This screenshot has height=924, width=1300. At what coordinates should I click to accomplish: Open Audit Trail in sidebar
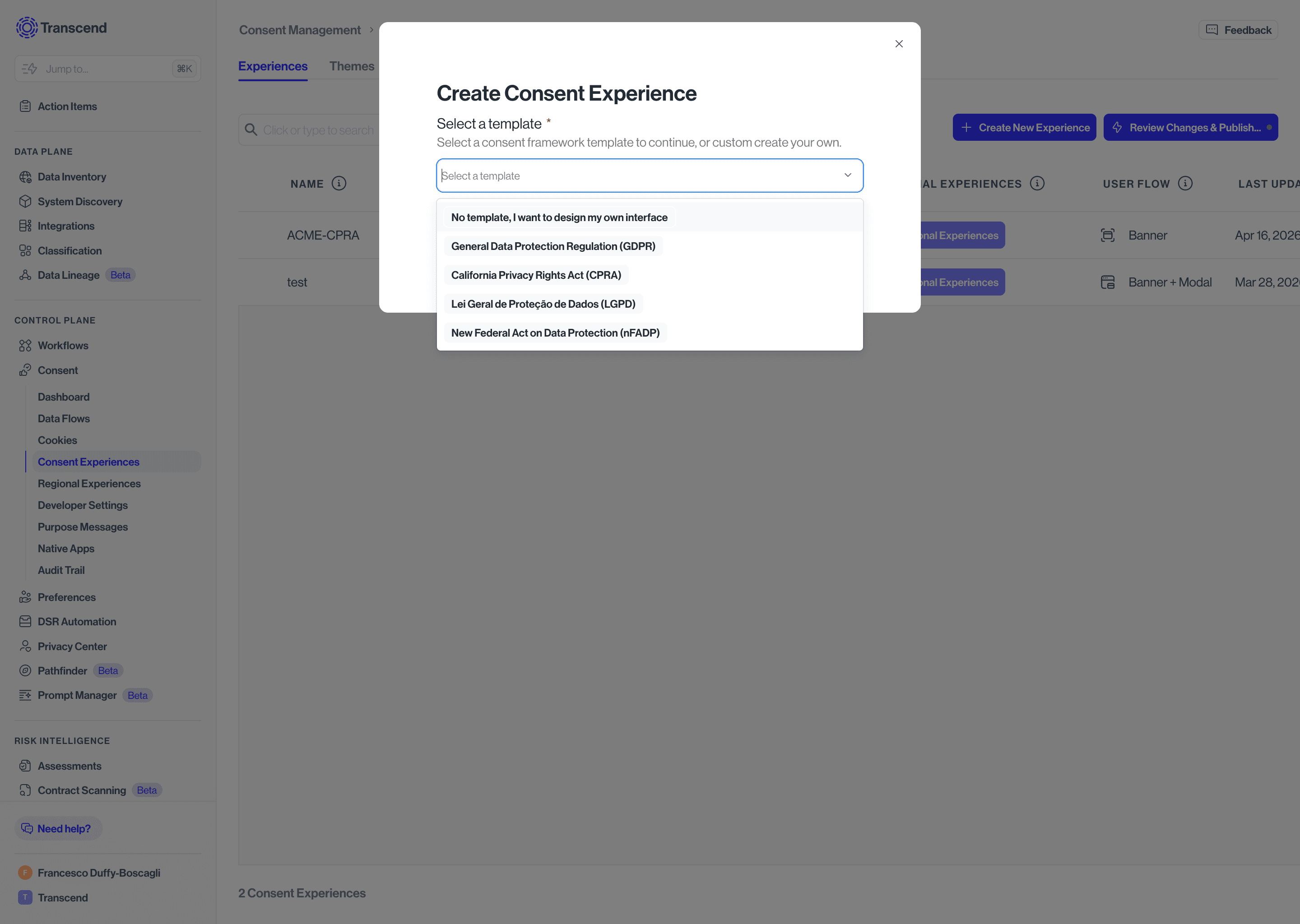coord(61,570)
